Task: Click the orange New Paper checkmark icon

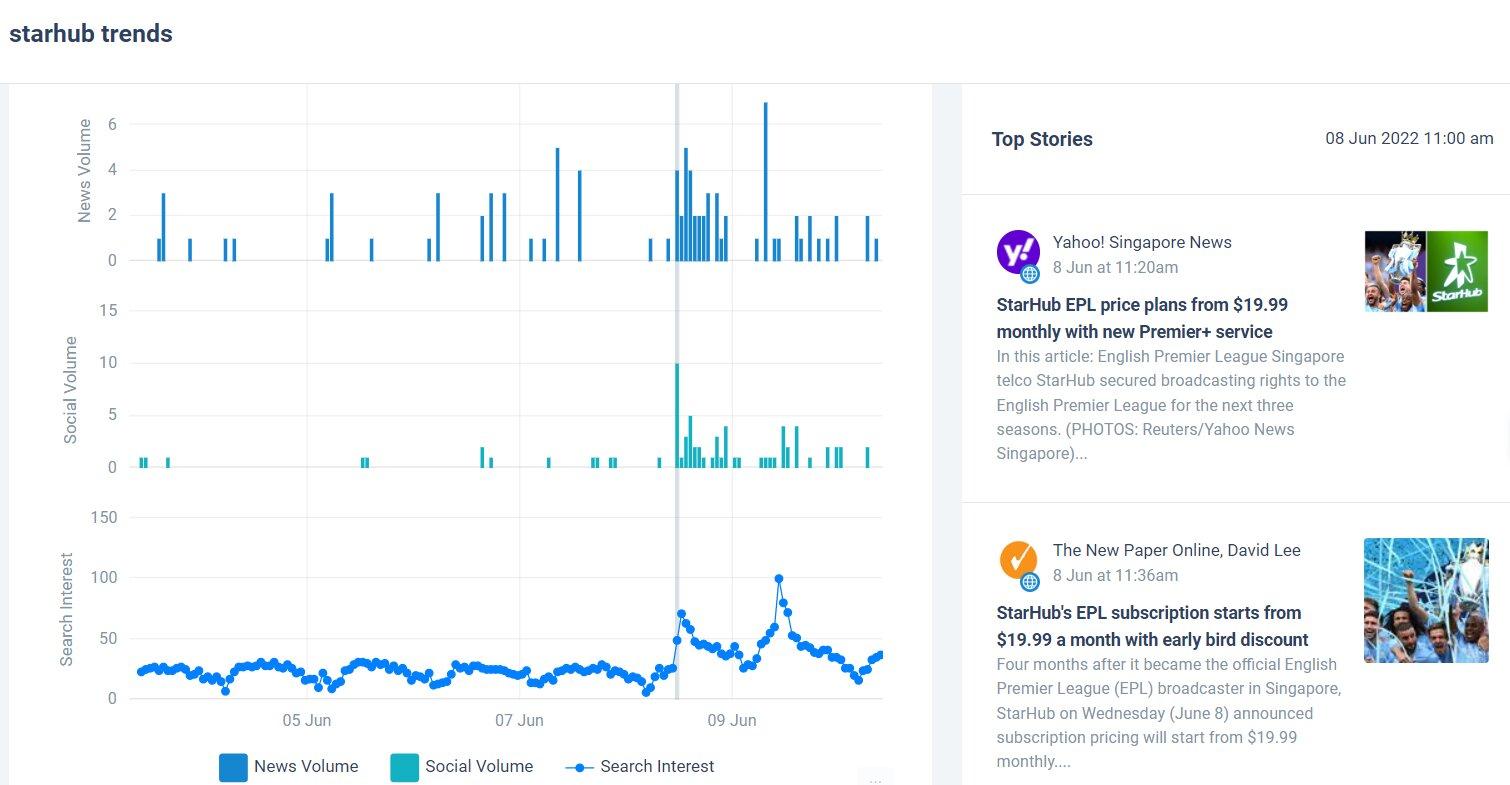Action: coord(1017,559)
